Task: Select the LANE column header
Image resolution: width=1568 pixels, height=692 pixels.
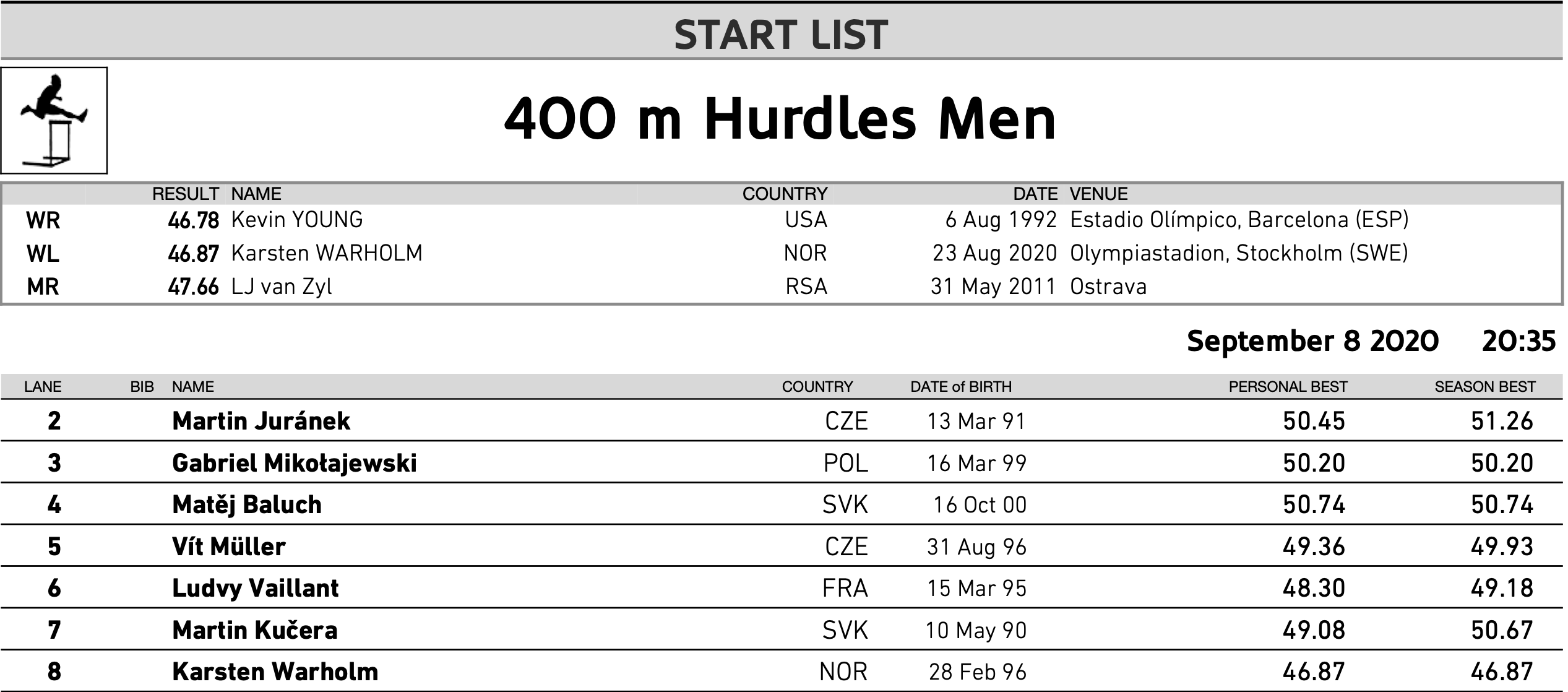Action: [x=43, y=387]
